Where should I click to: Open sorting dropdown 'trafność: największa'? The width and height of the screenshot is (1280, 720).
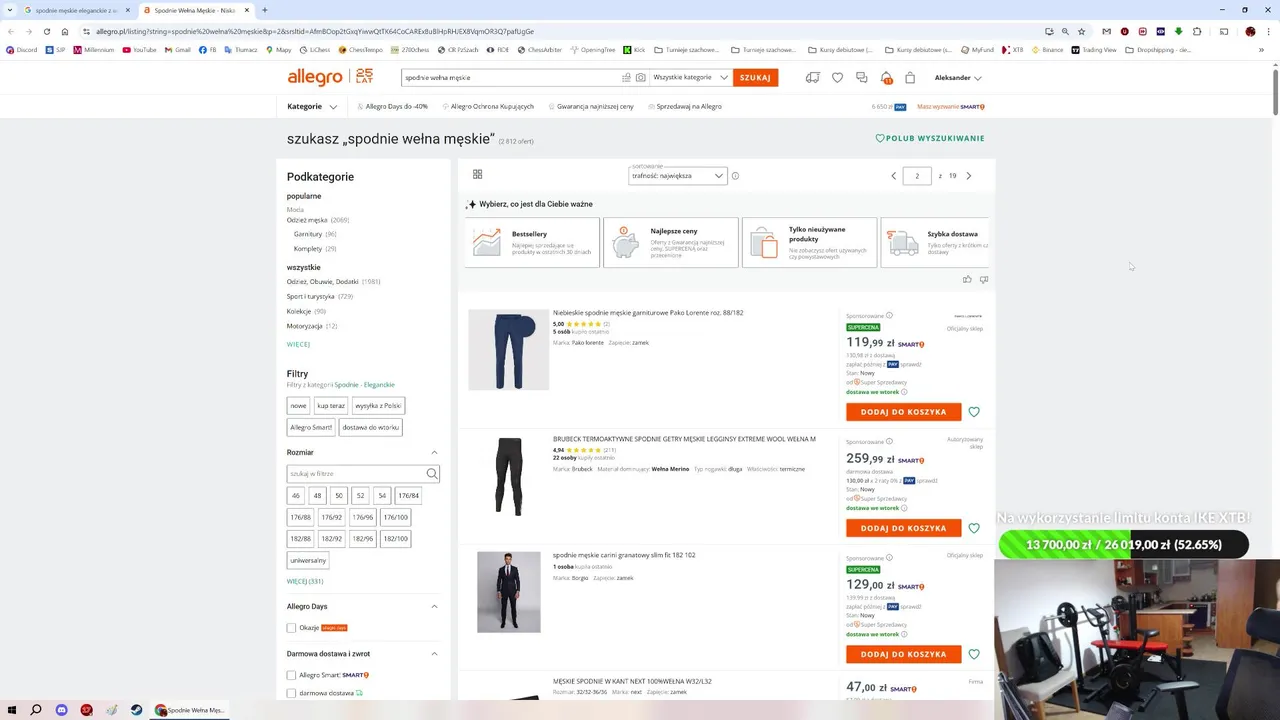pyautogui.click(x=677, y=176)
